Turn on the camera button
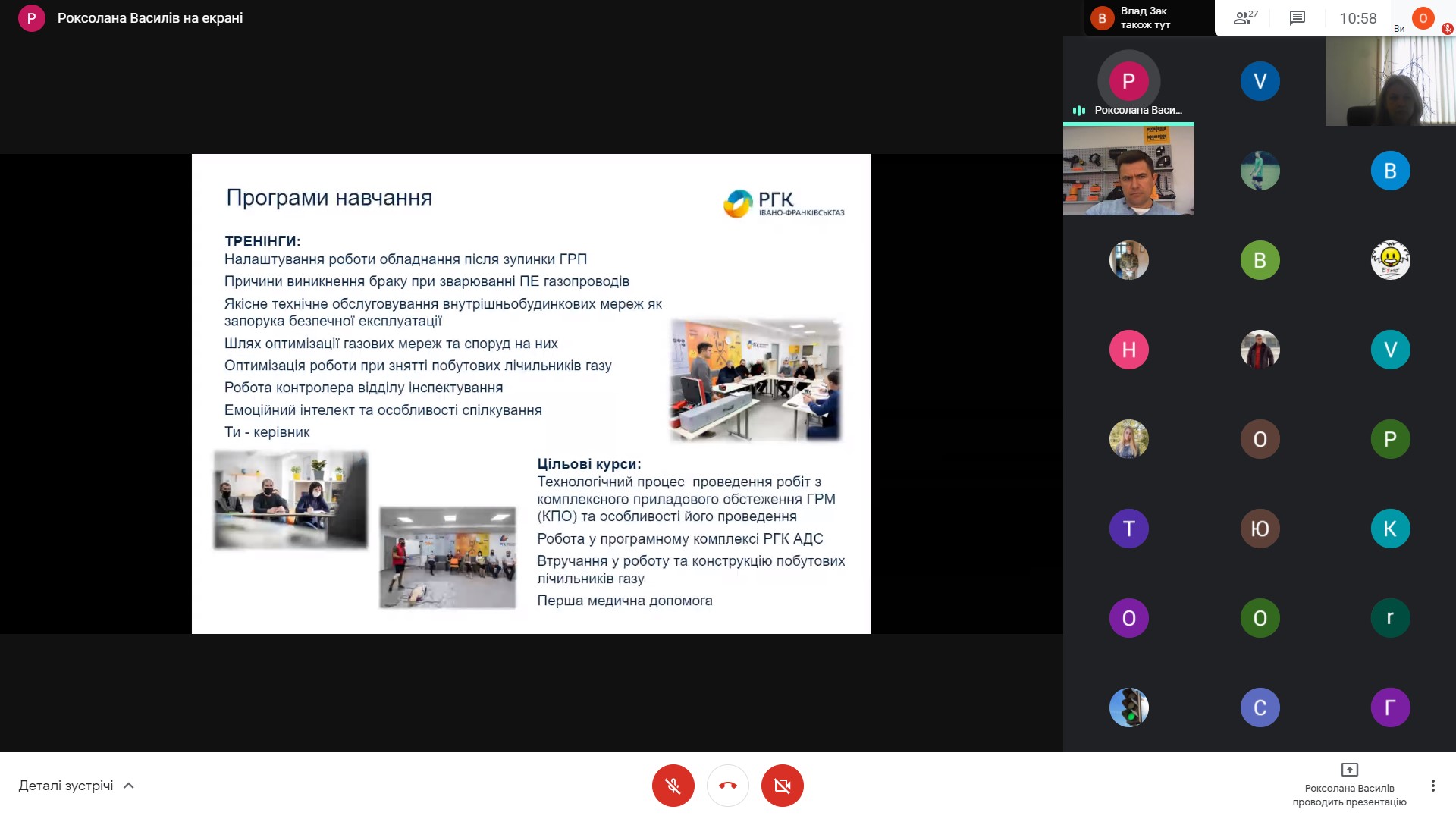1456x819 pixels. (782, 786)
